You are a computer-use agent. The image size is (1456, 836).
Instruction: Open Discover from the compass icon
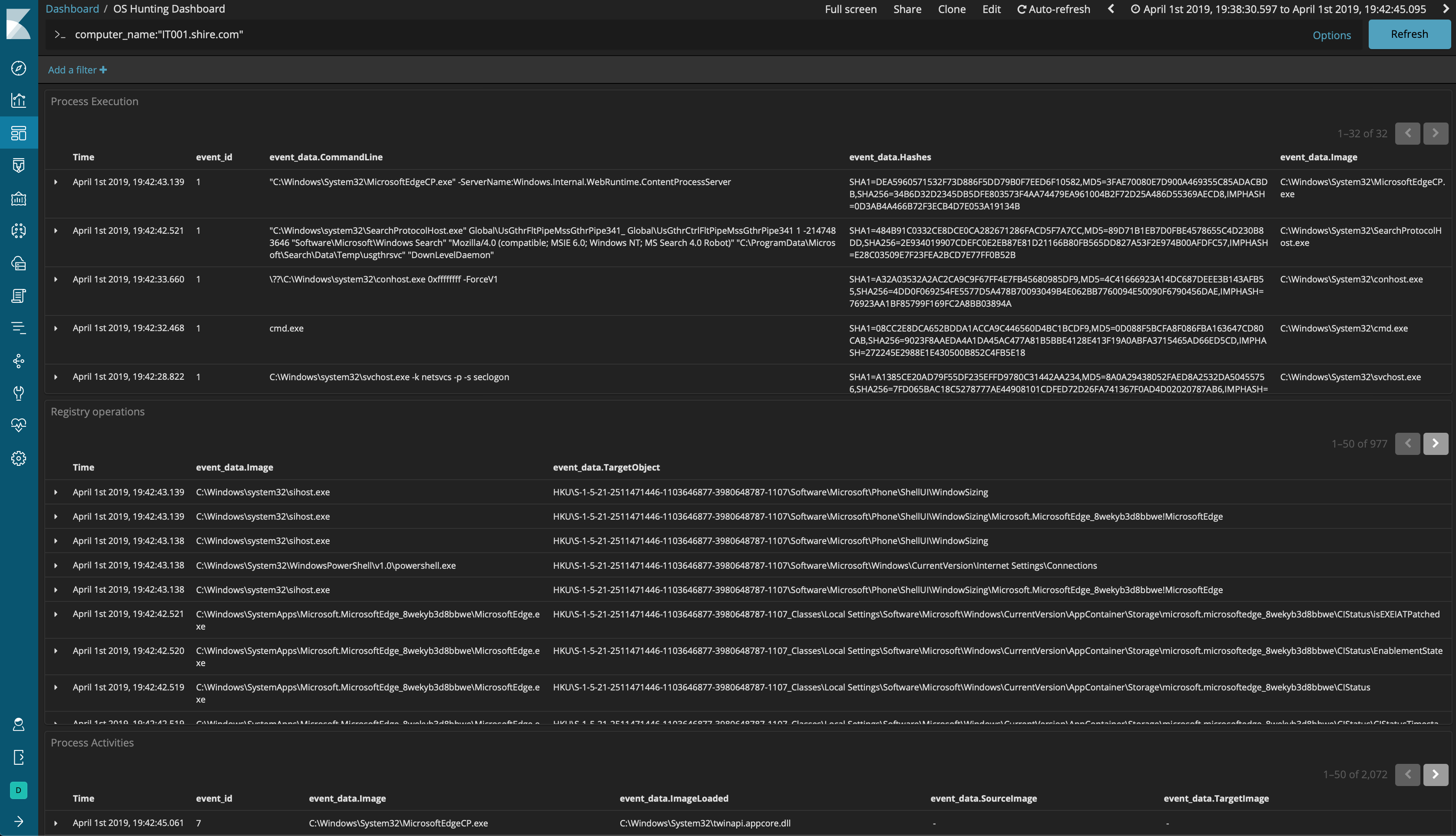point(18,68)
